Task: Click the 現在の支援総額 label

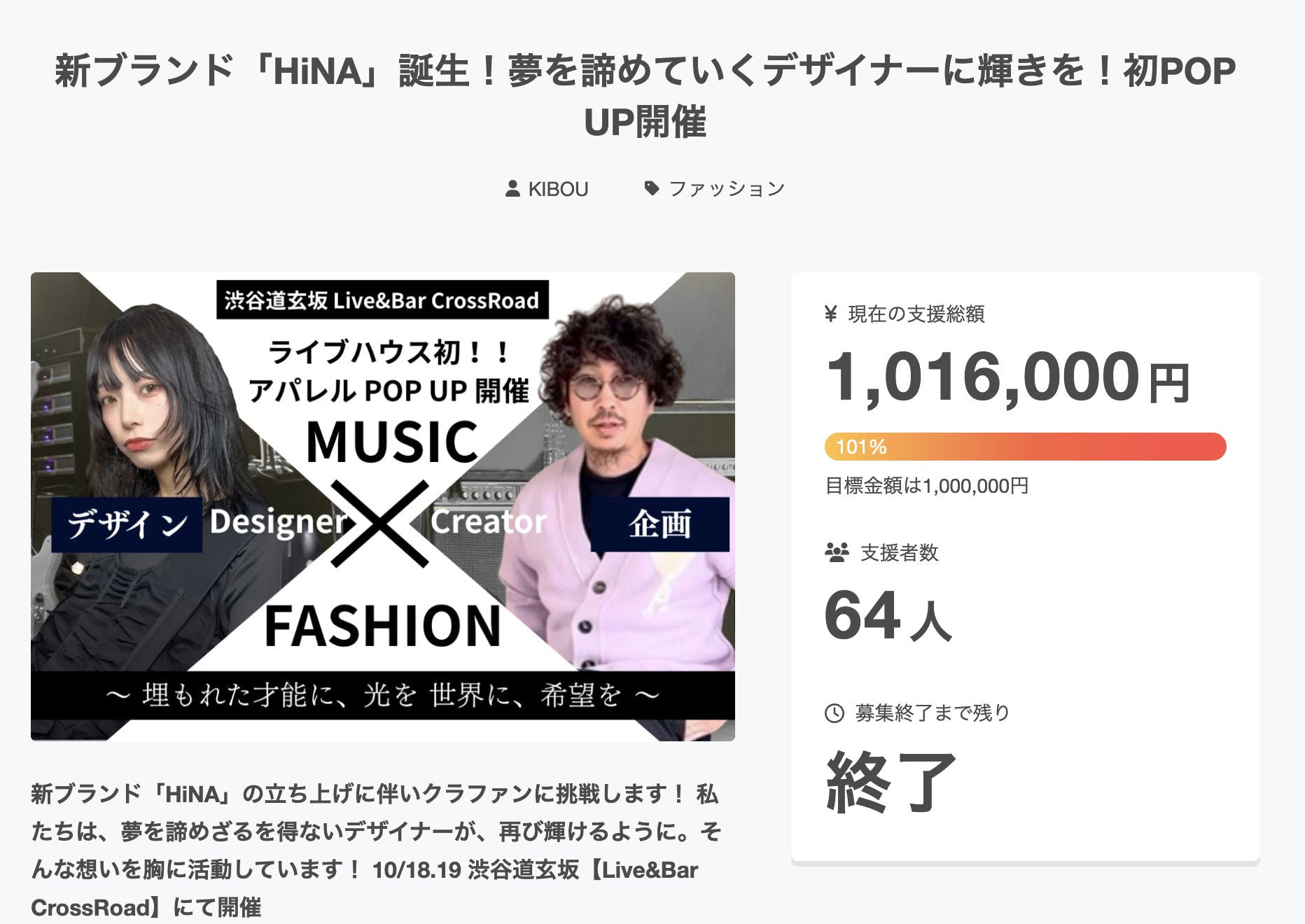Action: [916, 314]
